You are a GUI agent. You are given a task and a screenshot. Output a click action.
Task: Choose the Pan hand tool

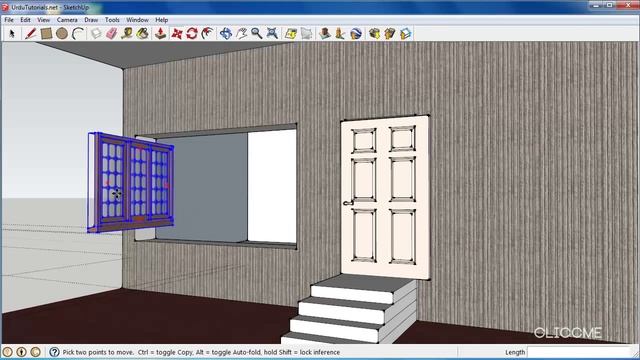[241, 33]
